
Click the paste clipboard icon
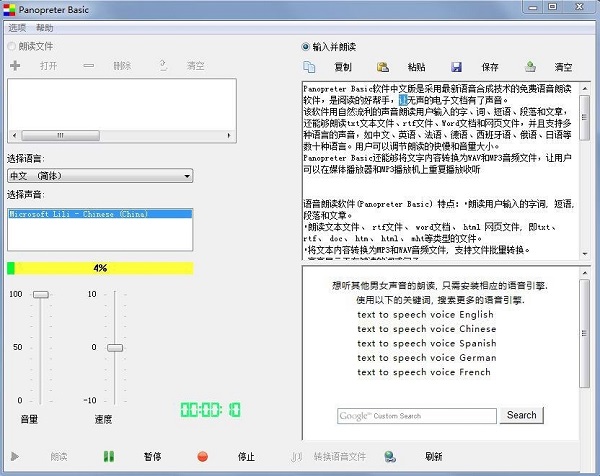point(383,67)
